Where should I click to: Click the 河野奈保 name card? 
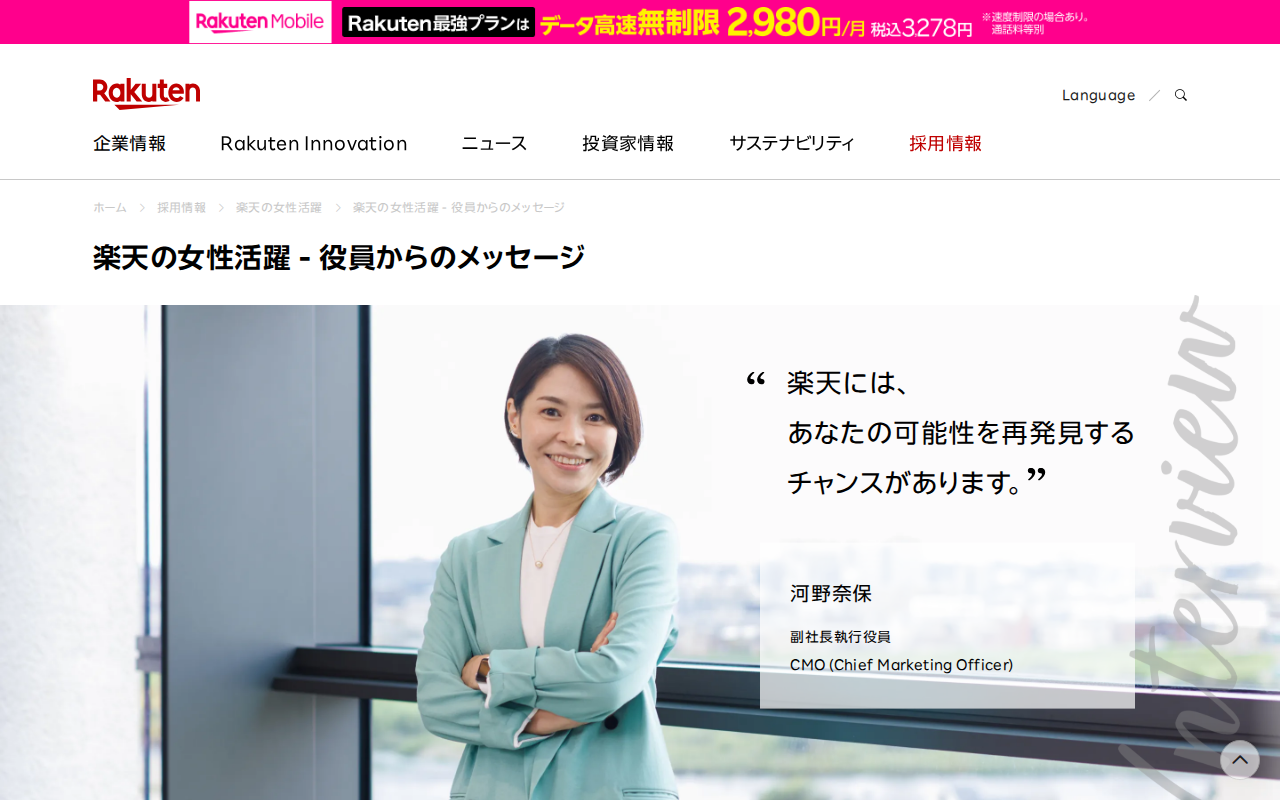click(947, 625)
